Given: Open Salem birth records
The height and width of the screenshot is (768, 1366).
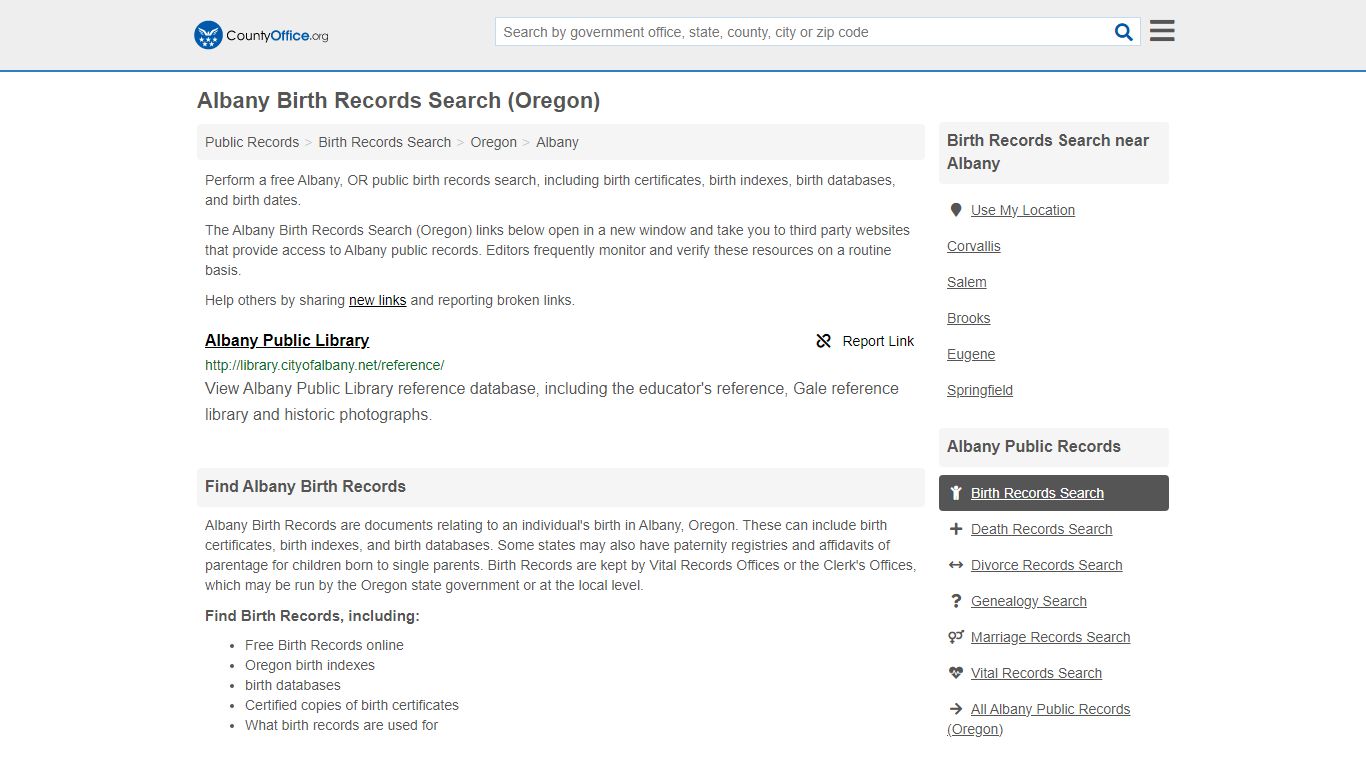Looking at the screenshot, I should click(x=967, y=282).
